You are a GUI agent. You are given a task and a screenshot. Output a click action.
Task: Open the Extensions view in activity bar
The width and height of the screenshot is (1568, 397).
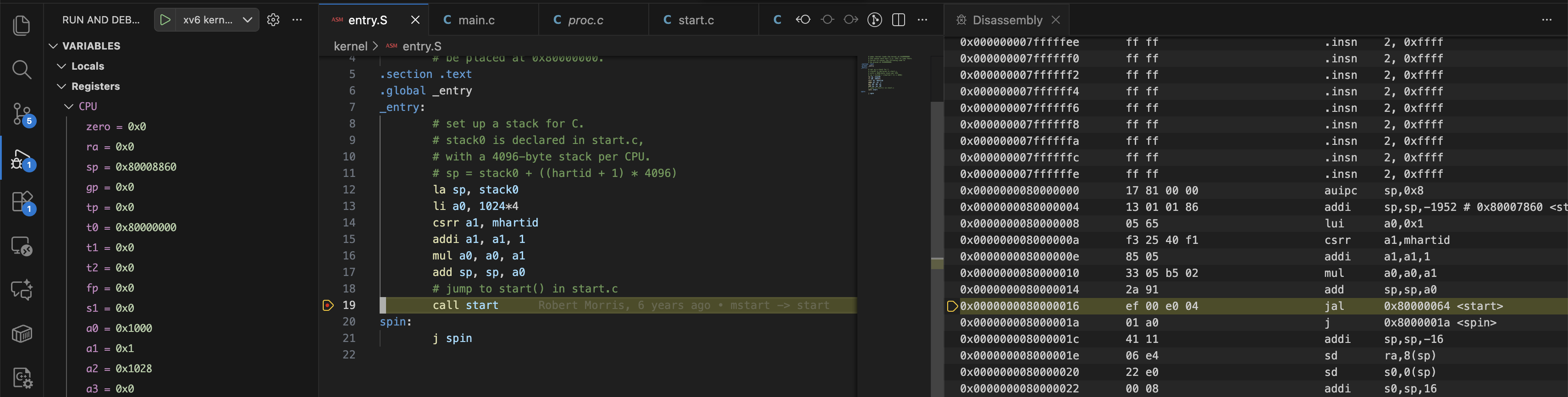coord(22,202)
